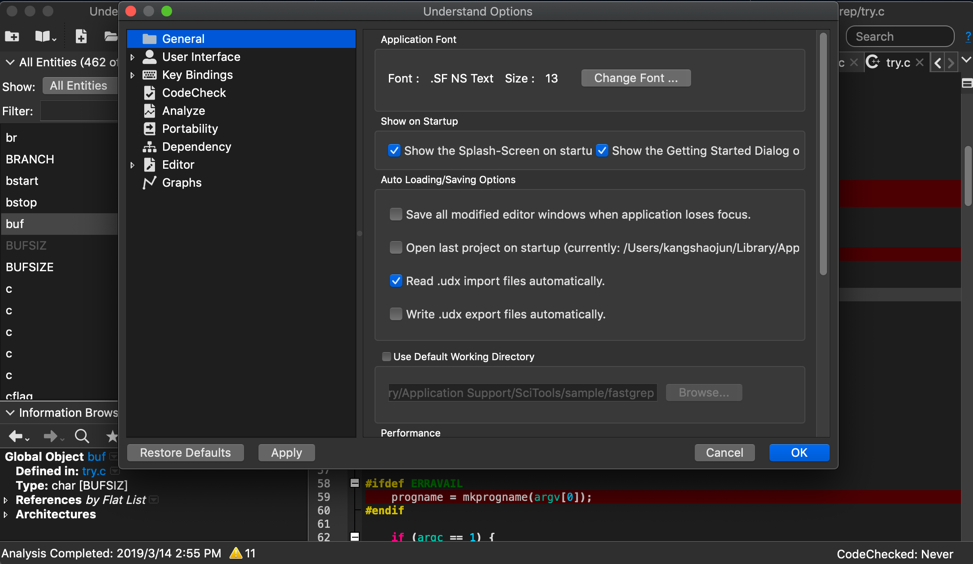This screenshot has height=564, width=973.
Task: Expand the User Interface tree node
Action: click(132, 57)
